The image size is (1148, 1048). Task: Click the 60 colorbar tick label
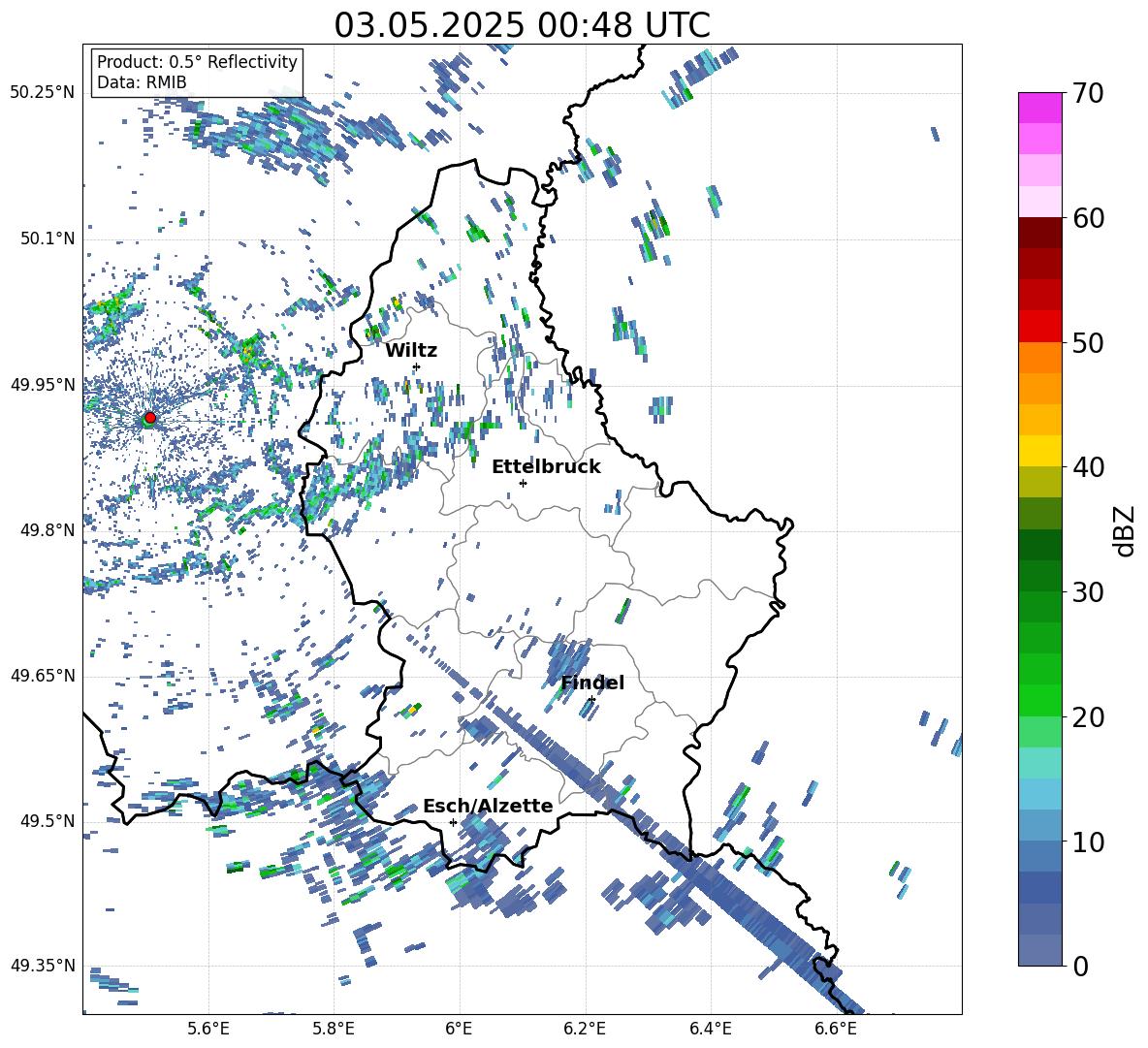tap(1088, 218)
